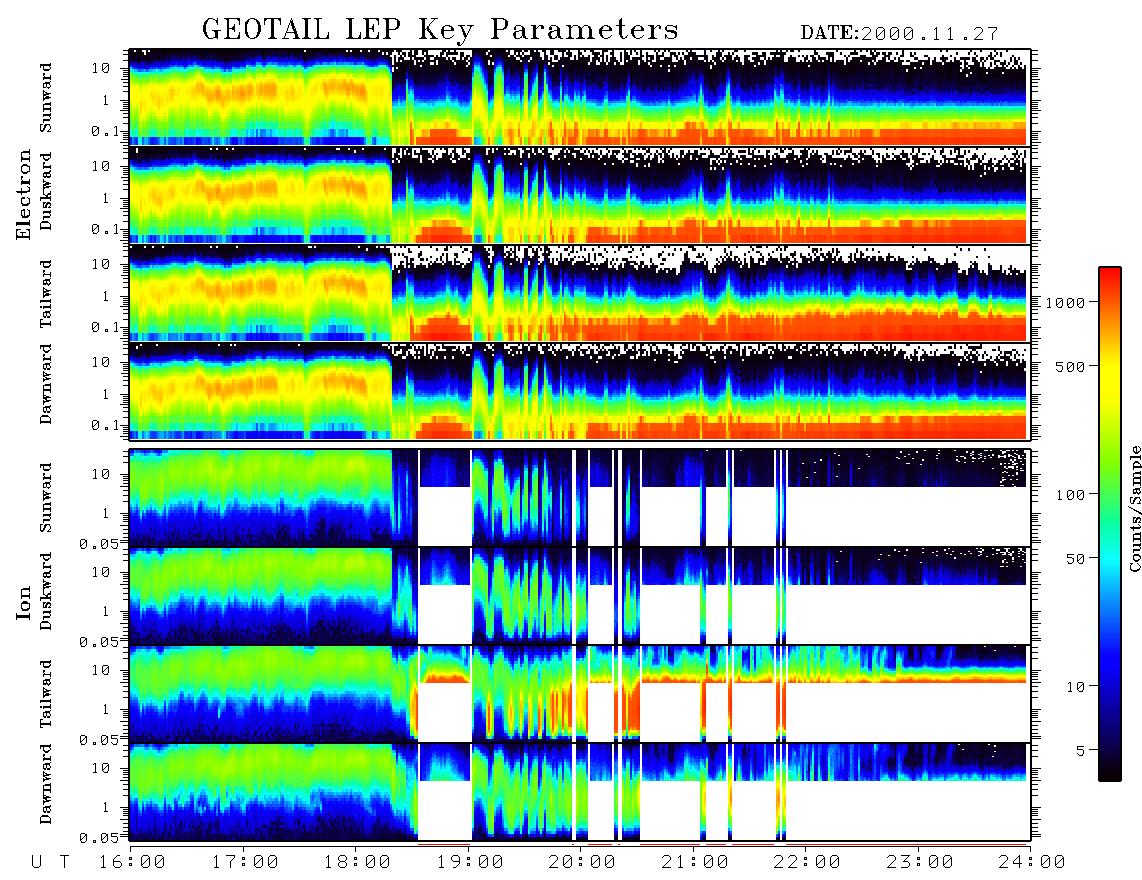Click the "16:00" time tick label
Image resolution: width=1142 pixels, height=880 pixels.
(x=132, y=862)
